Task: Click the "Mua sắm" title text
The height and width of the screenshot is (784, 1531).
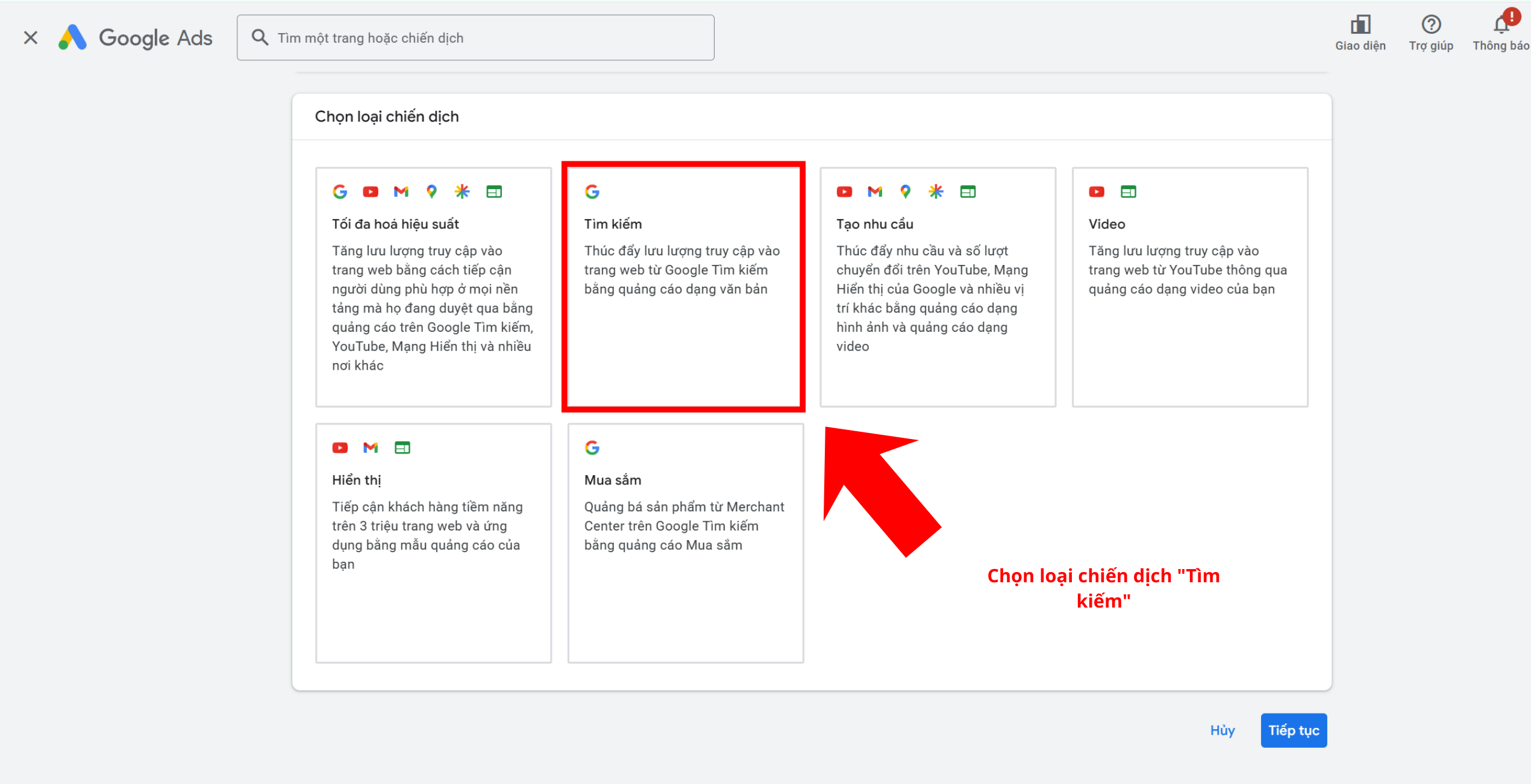Action: coord(613,480)
